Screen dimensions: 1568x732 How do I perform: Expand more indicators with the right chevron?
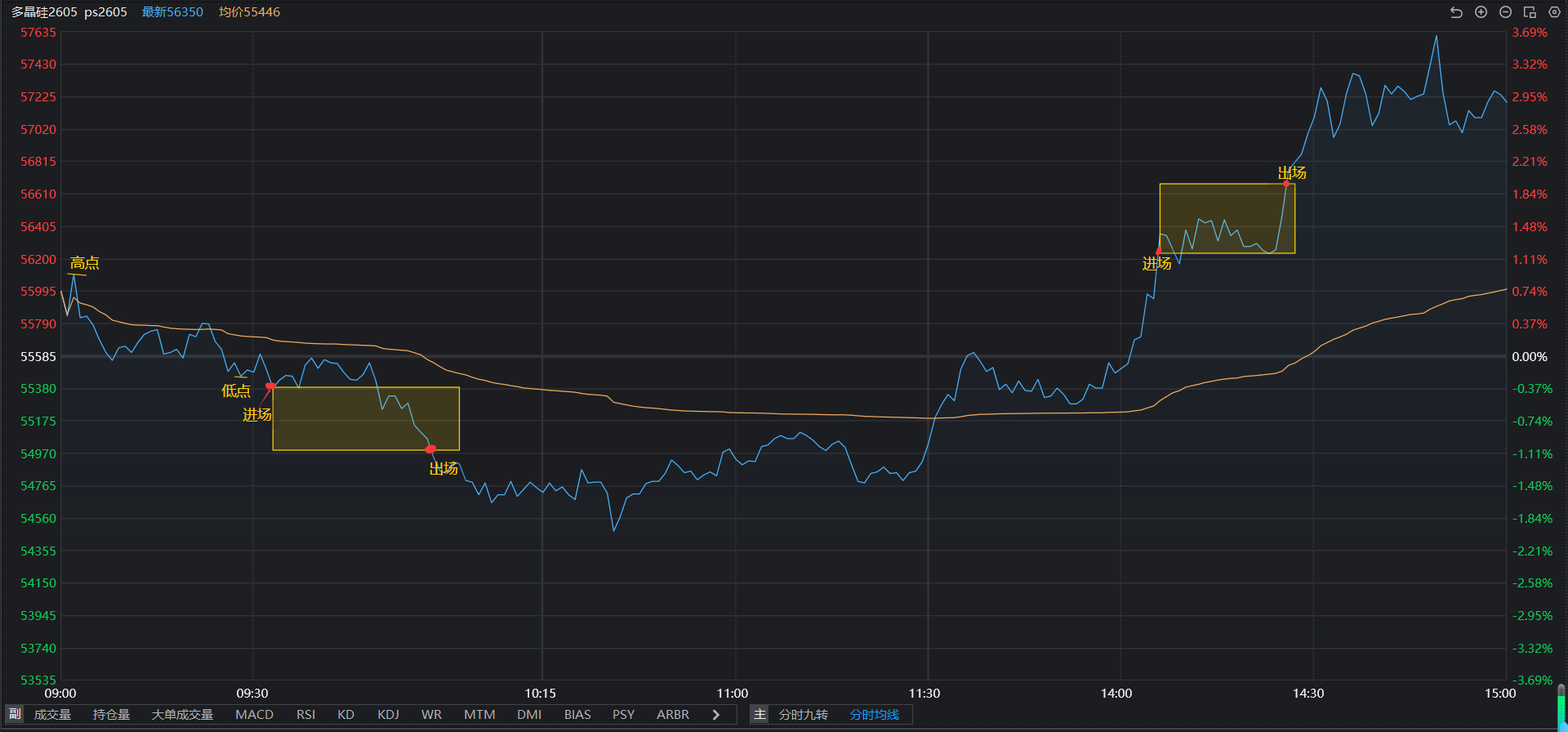coord(716,715)
